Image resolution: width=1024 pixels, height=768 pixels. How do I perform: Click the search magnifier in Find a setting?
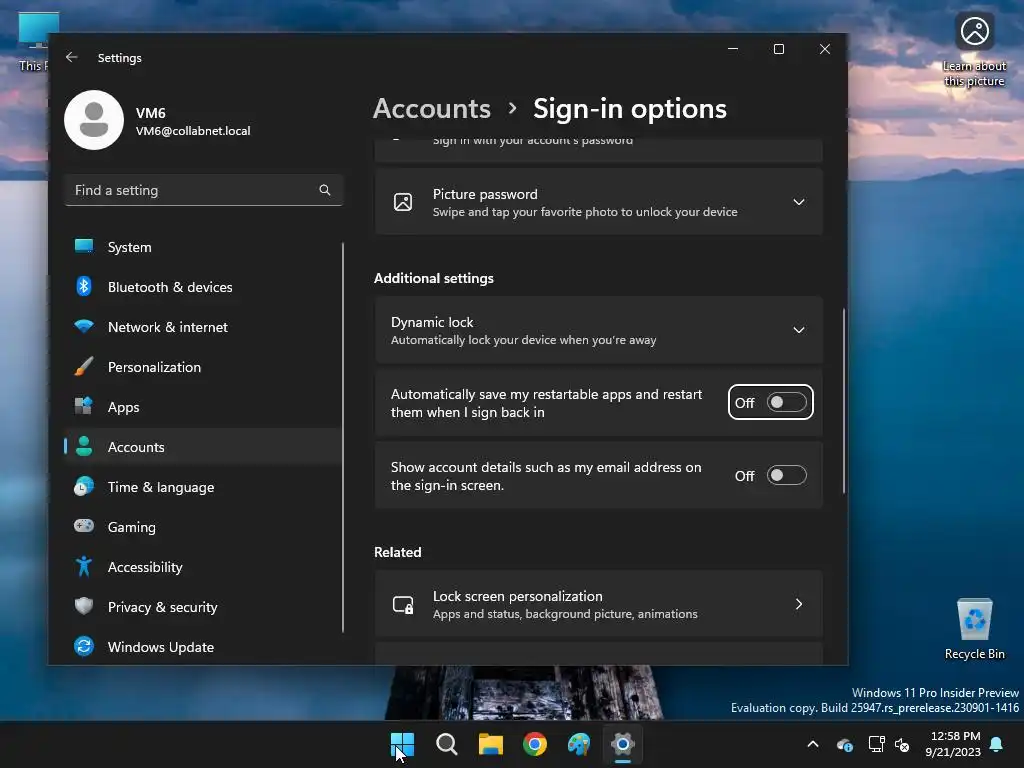325,190
